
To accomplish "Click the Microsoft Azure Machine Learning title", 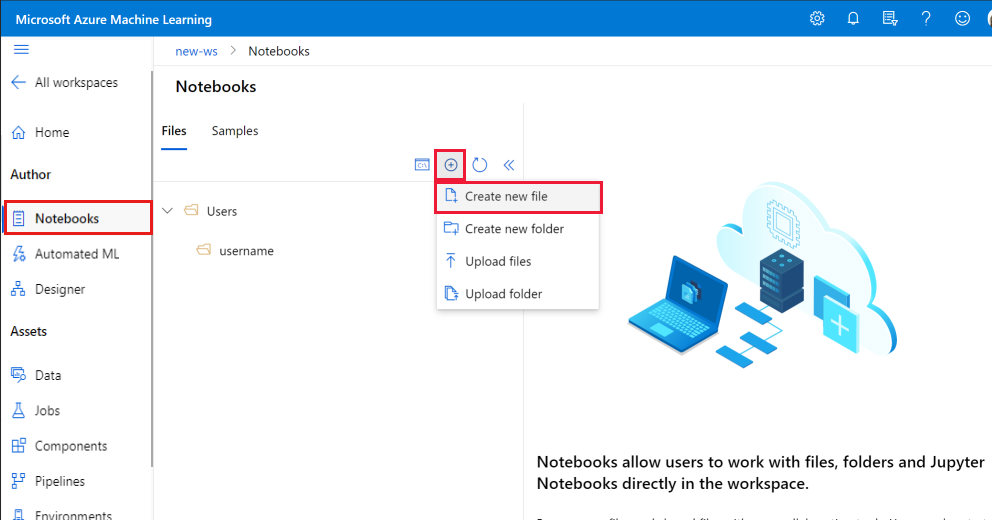I will coord(114,20).
